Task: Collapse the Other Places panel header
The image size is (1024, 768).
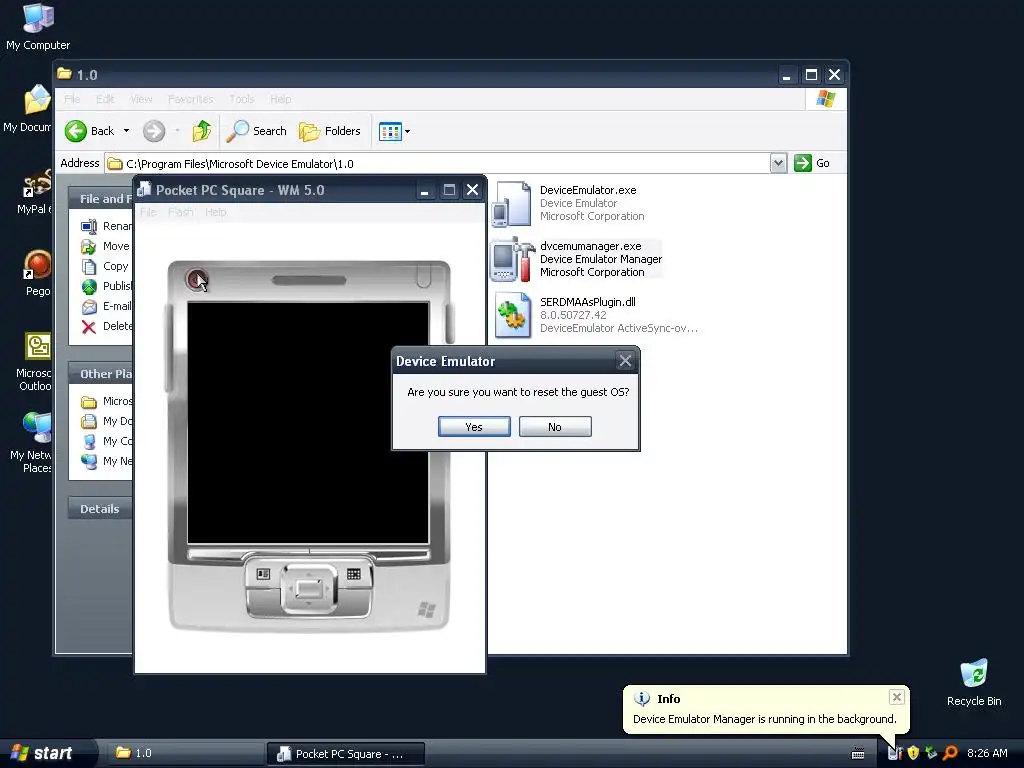Action: 101,374
